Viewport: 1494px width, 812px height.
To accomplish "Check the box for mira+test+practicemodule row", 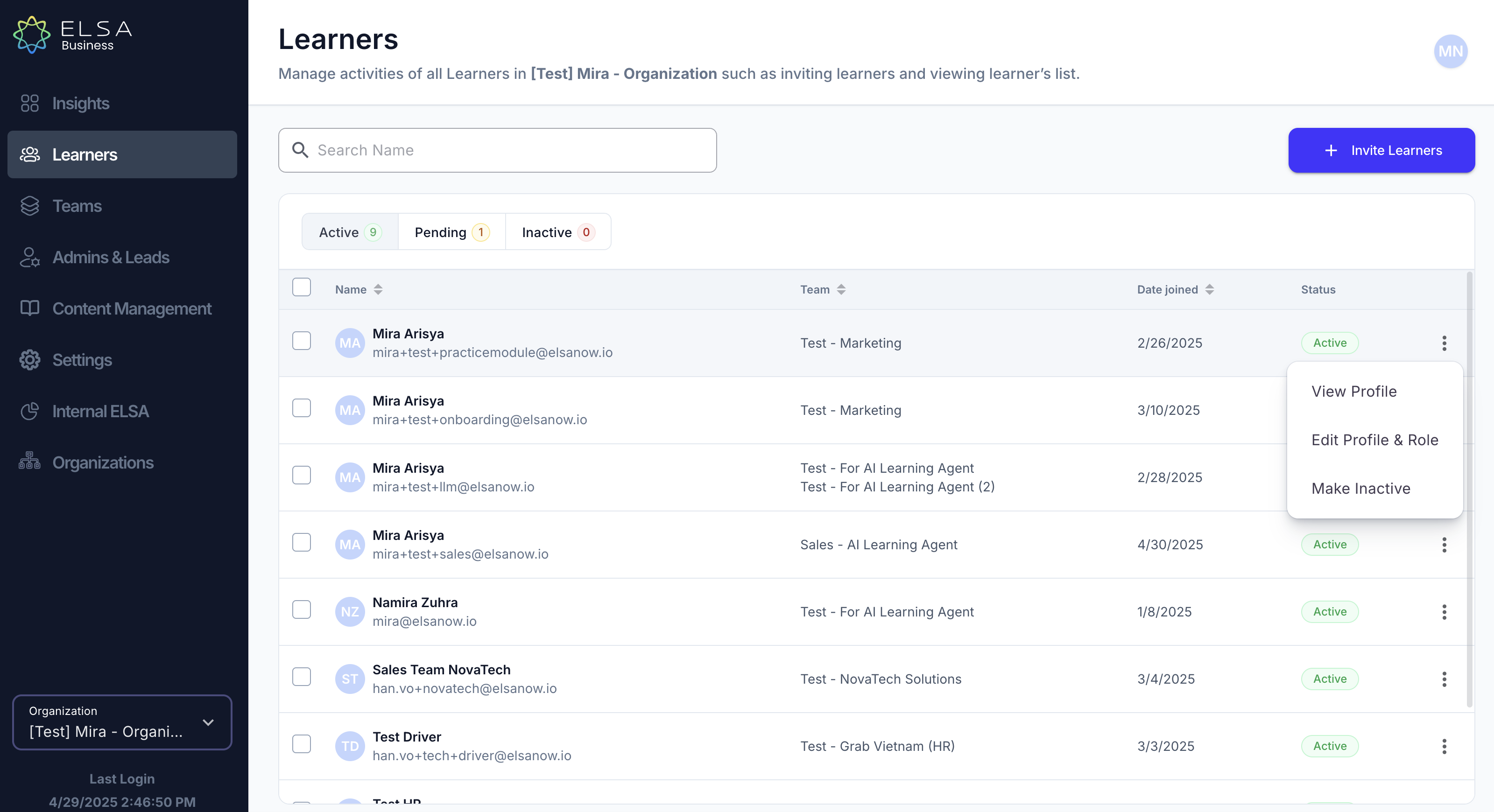I will click(302, 341).
